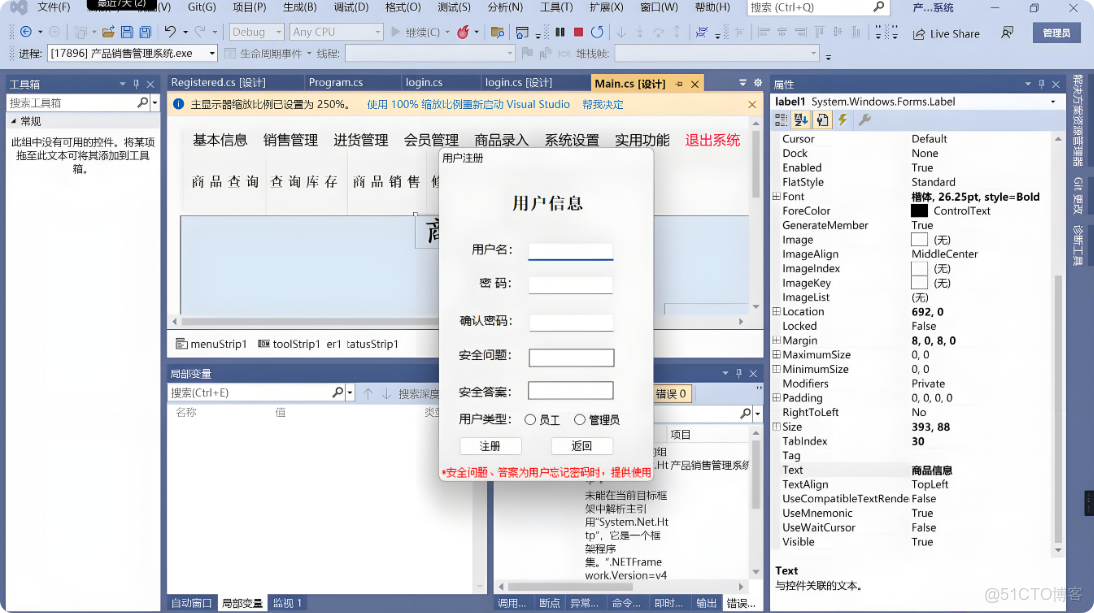
Task: Click the Property Pages wrench icon
Action: (x=864, y=120)
